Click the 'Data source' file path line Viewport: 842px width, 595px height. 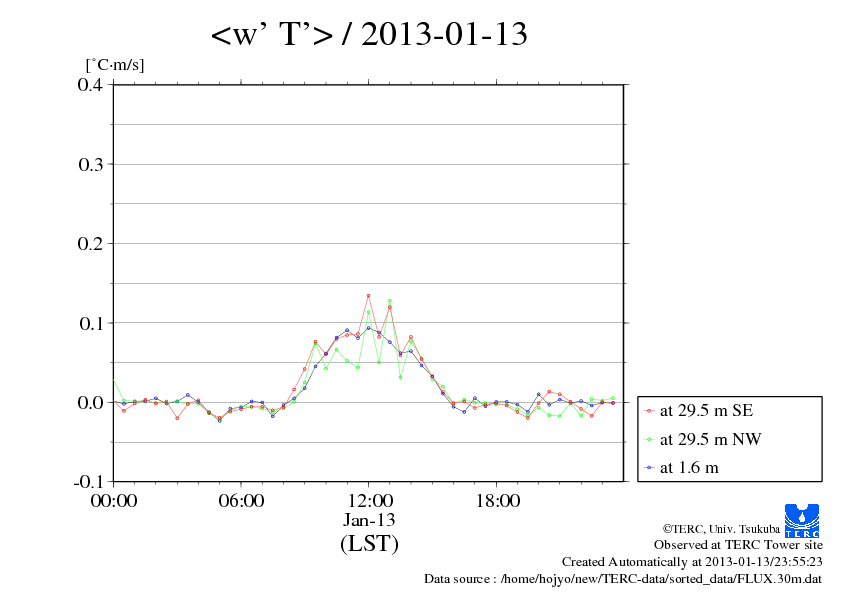pos(623,579)
